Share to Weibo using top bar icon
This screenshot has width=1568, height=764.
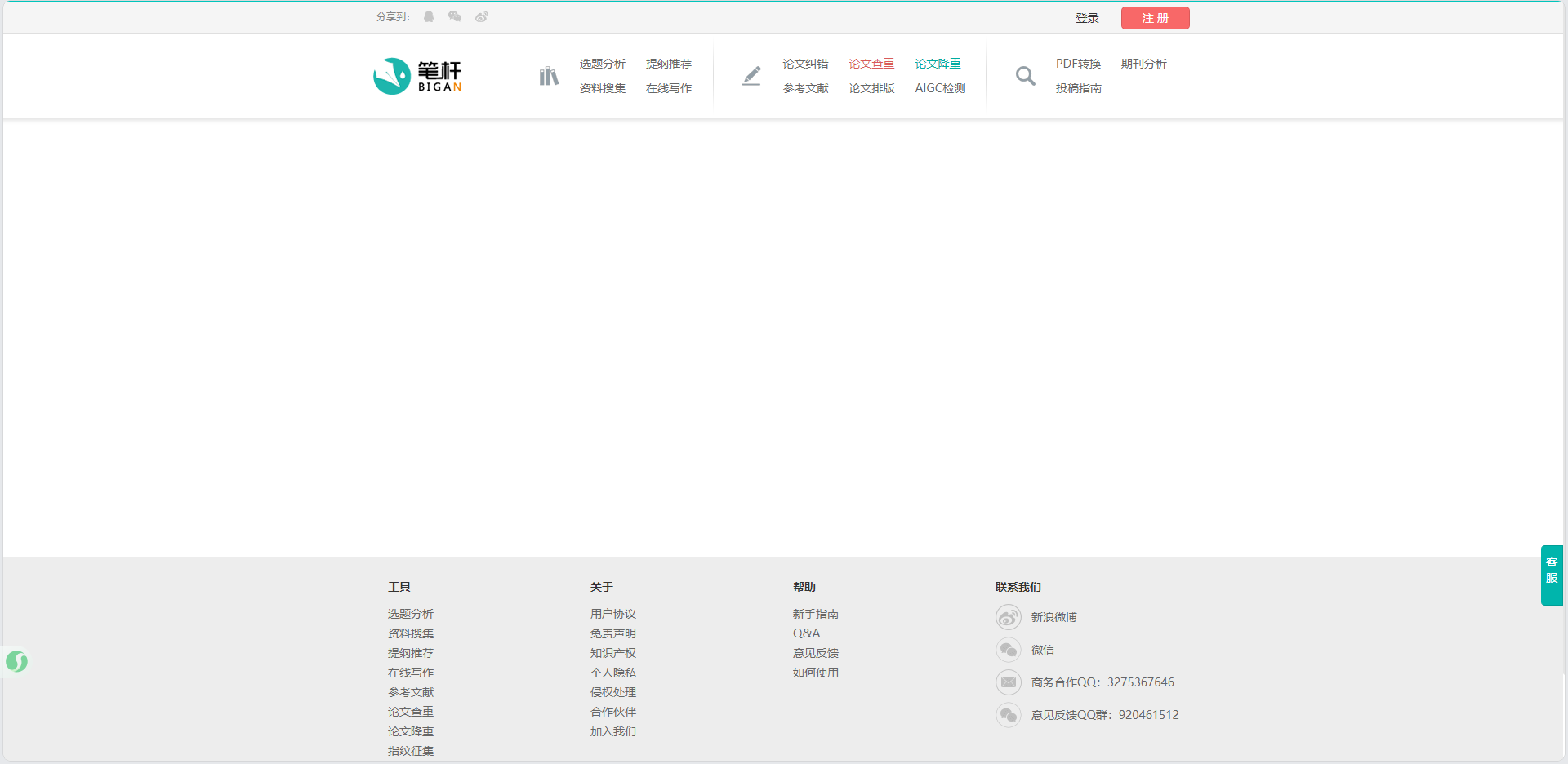(482, 17)
